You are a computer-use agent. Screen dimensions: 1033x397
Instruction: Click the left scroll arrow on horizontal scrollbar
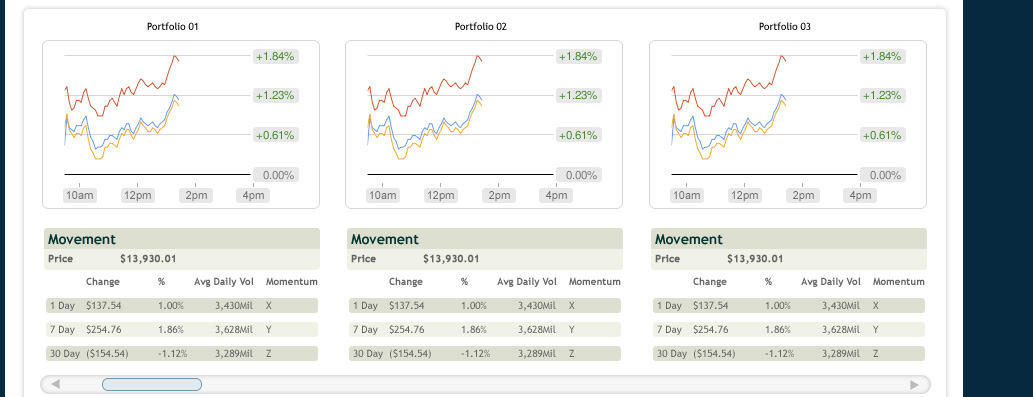pyautogui.click(x=56, y=384)
